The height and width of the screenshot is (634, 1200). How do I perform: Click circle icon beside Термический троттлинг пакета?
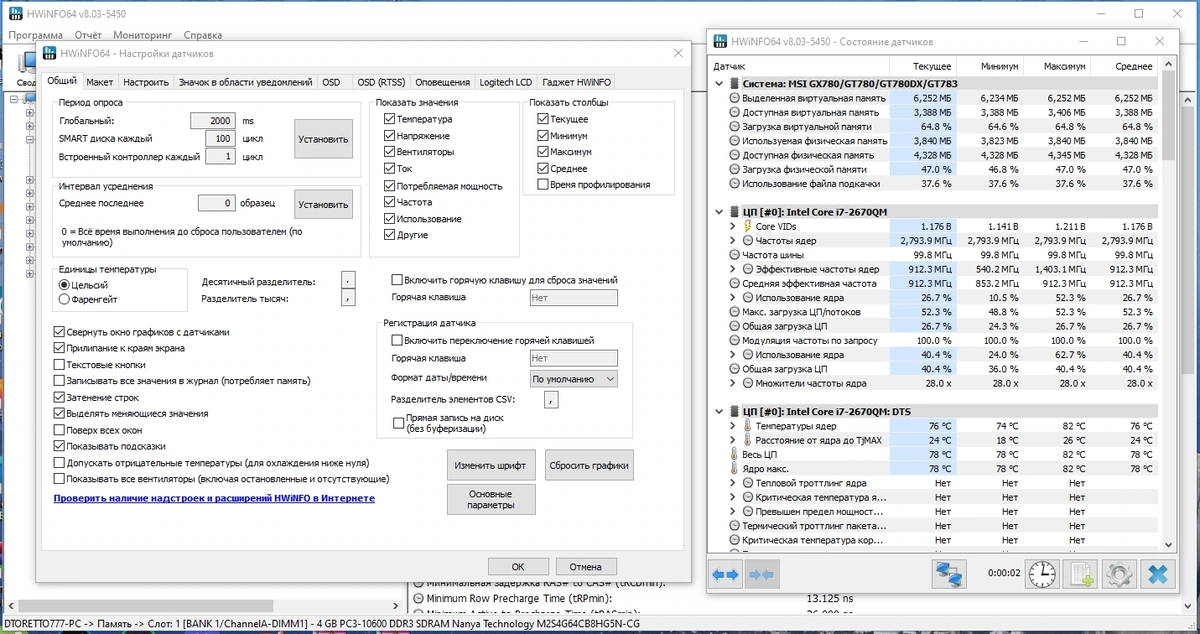click(734, 526)
